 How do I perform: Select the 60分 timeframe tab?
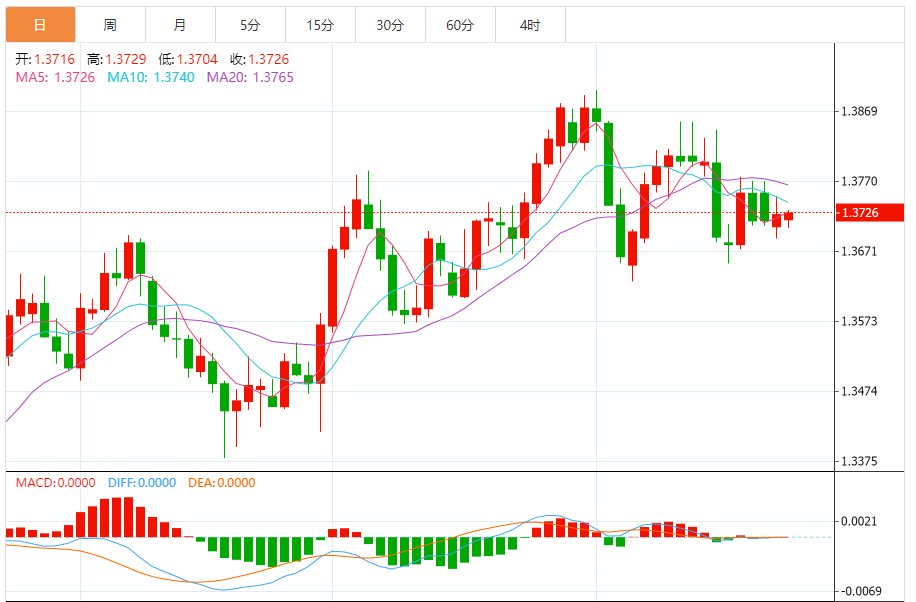click(x=461, y=25)
